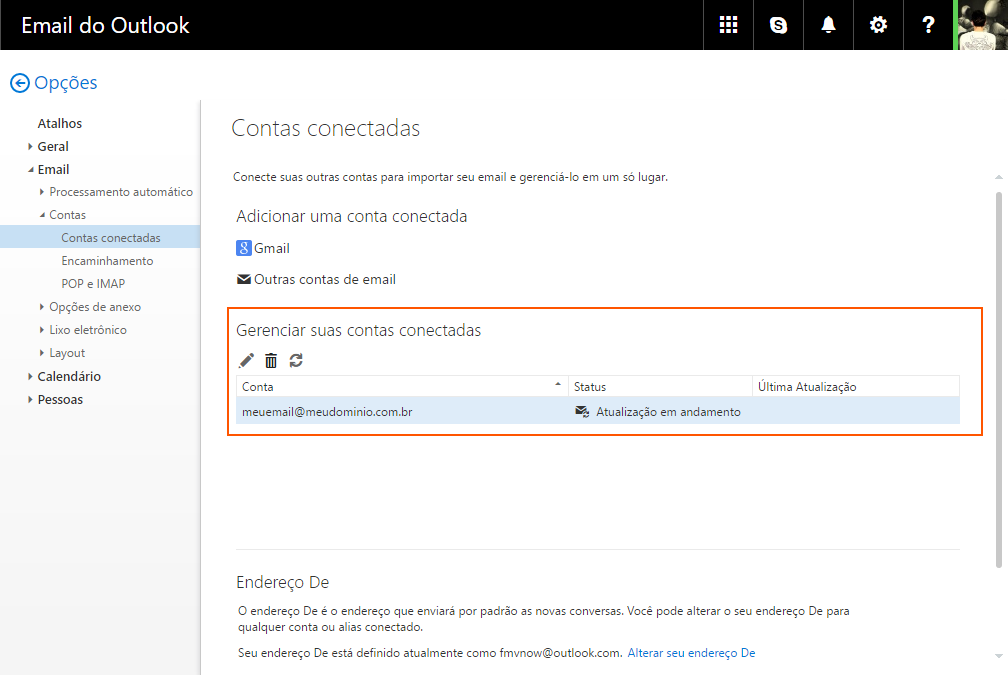Click the Contas label in the sidebar

pos(68,215)
